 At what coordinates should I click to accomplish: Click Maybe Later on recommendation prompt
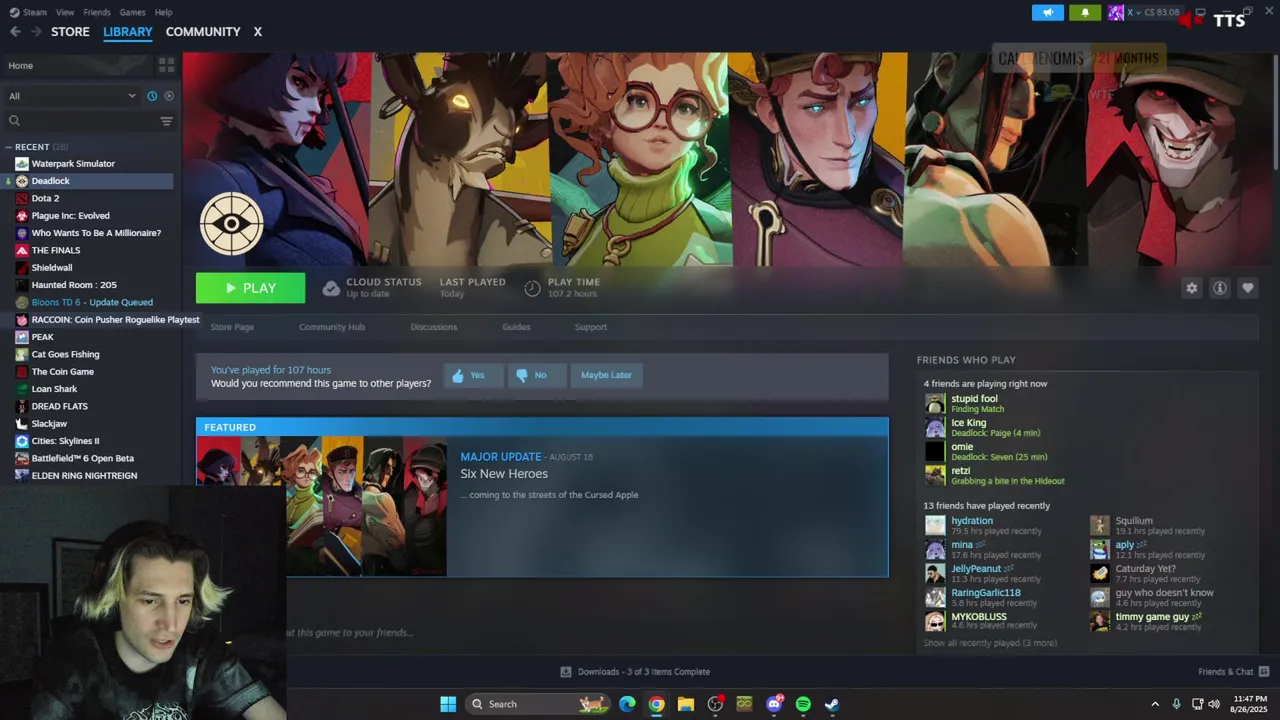click(606, 375)
